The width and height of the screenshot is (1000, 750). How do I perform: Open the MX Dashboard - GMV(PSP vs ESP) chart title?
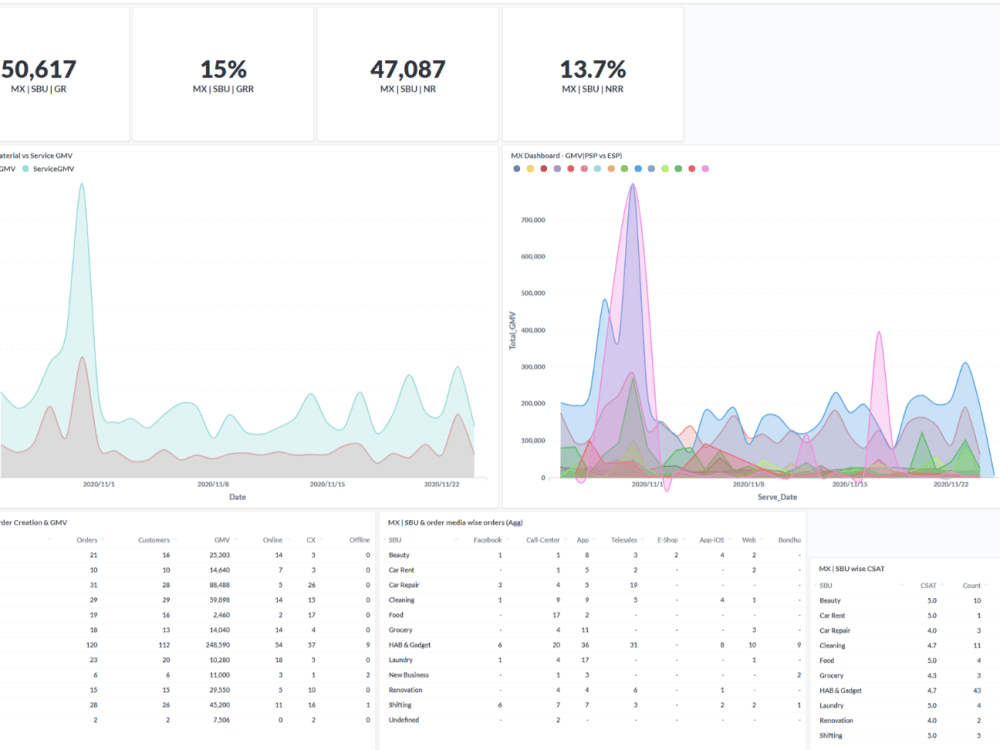tap(565, 155)
